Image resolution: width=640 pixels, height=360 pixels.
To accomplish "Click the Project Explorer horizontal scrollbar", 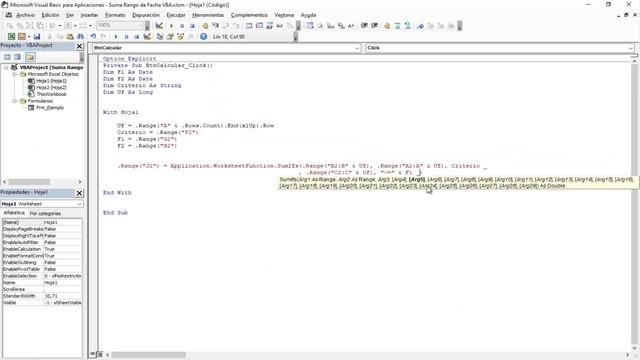I will [x=29, y=182].
